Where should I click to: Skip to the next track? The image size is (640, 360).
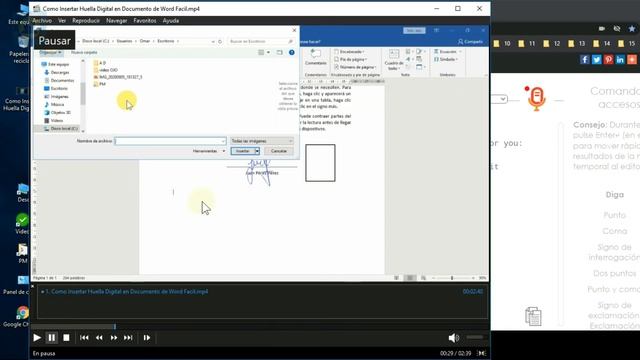coord(128,338)
